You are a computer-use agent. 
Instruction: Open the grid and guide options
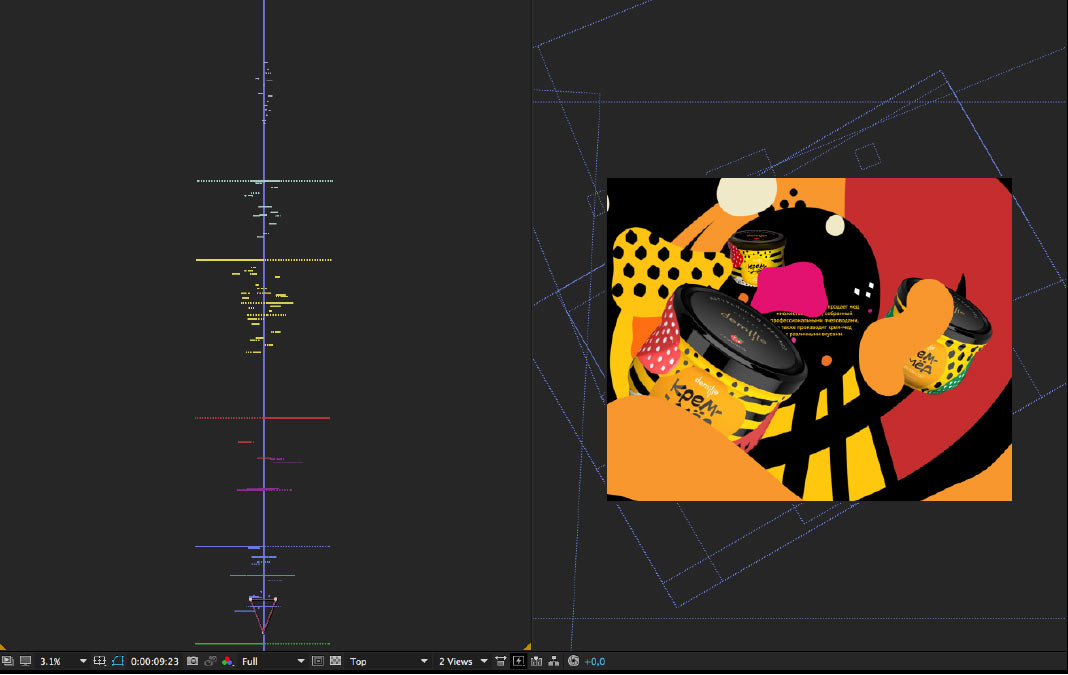coord(99,661)
